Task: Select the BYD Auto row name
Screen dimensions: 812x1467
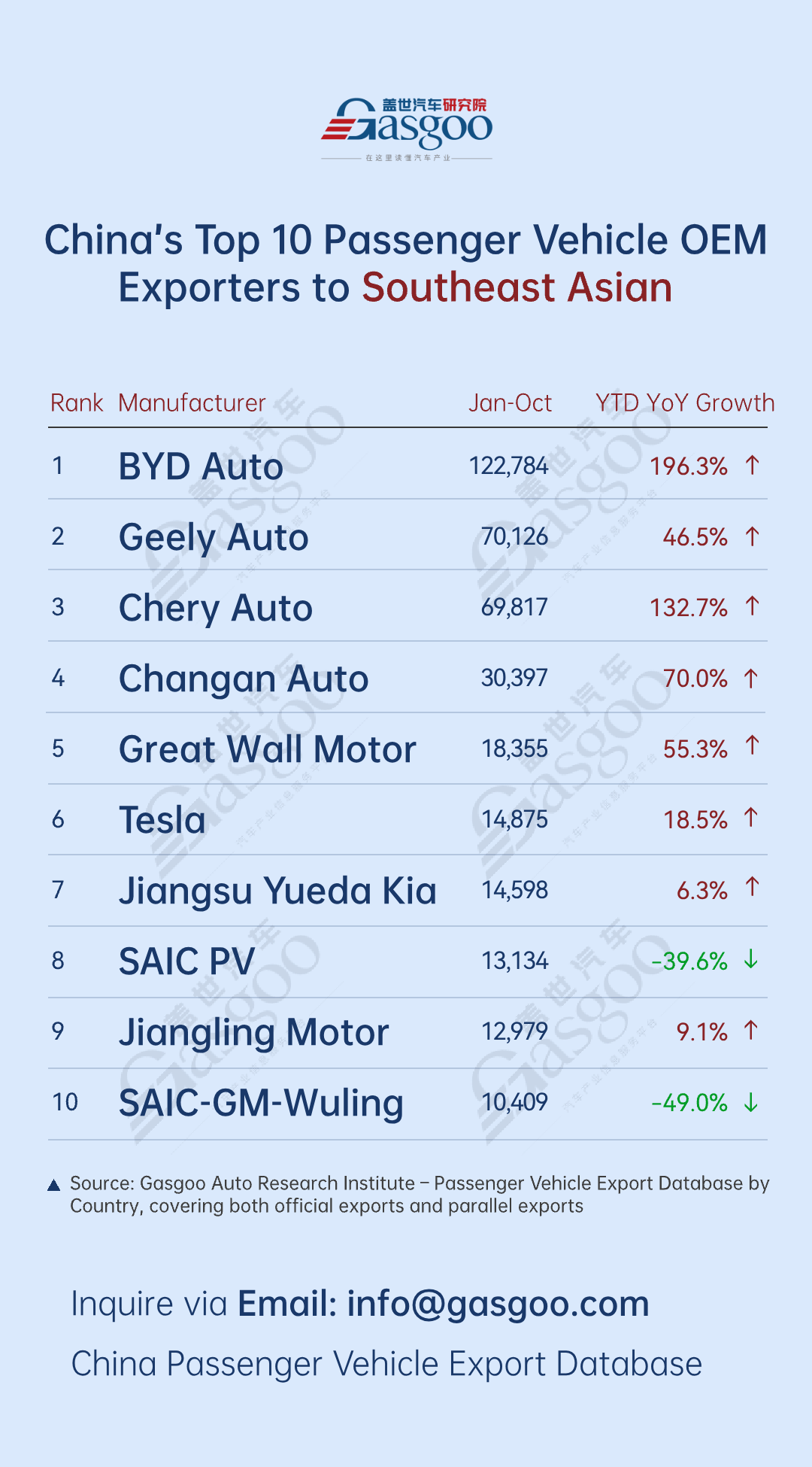Action: (x=201, y=466)
